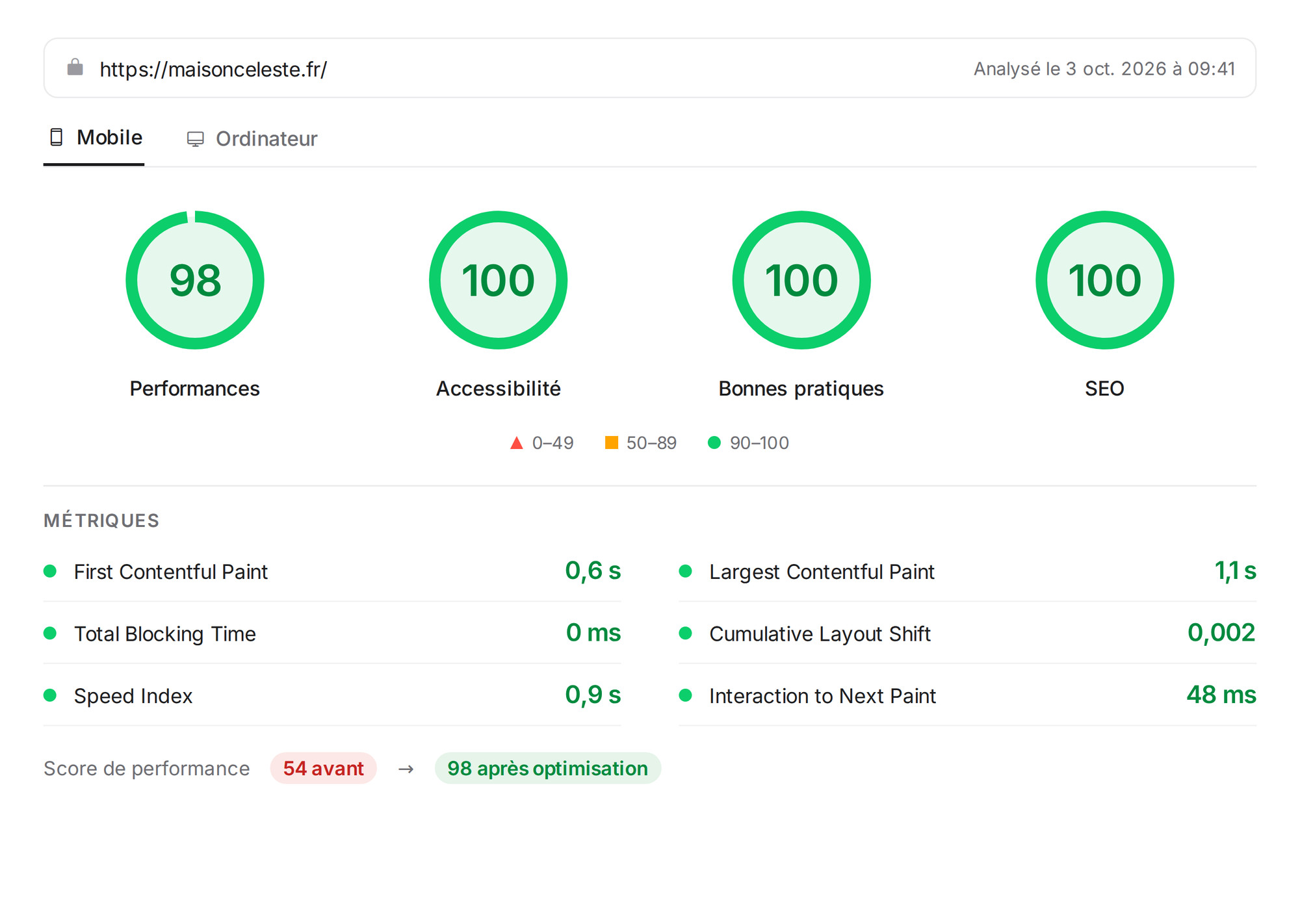
Task: Click green dot beside Total Blocking Time
Action: 50,633
